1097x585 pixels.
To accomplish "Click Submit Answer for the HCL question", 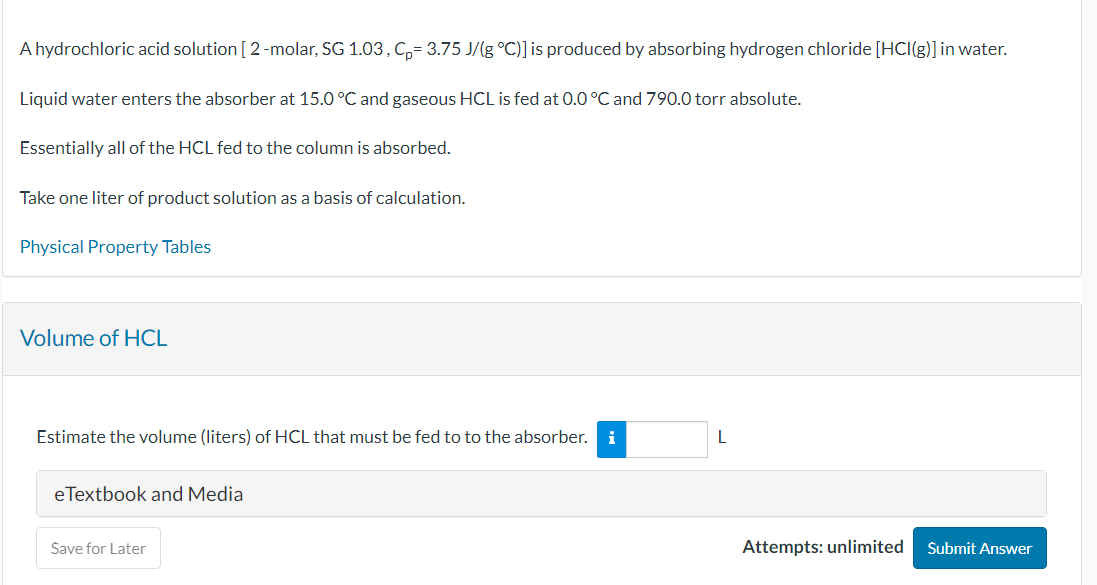I will tap(979, 548).
